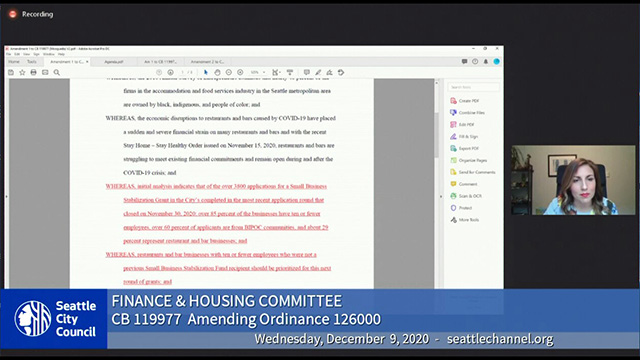Open the chat notifications icon top right
640x360 pixels.
click(464, 62)
